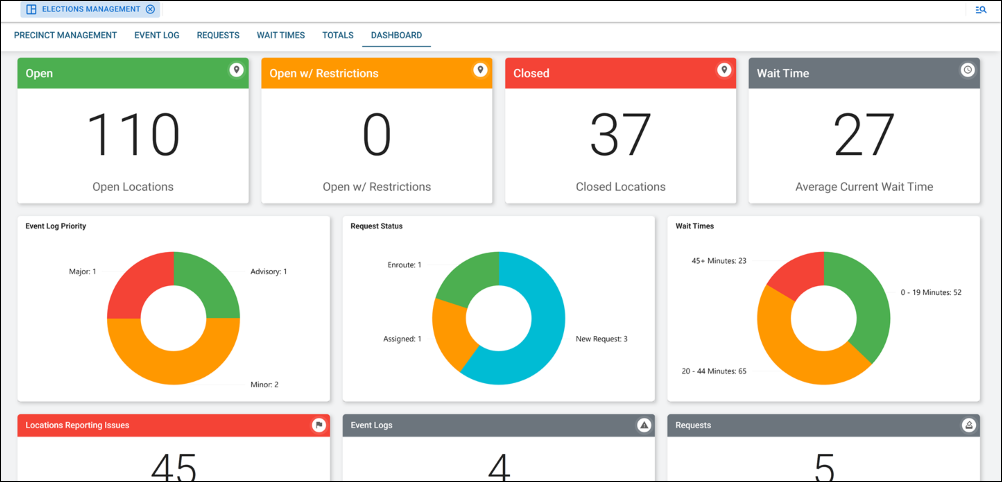Viewport: 1002px width, 482px height.
Task: Close the Elections Management tab chip
Action: pyautogui.click(x=150, y=9)
